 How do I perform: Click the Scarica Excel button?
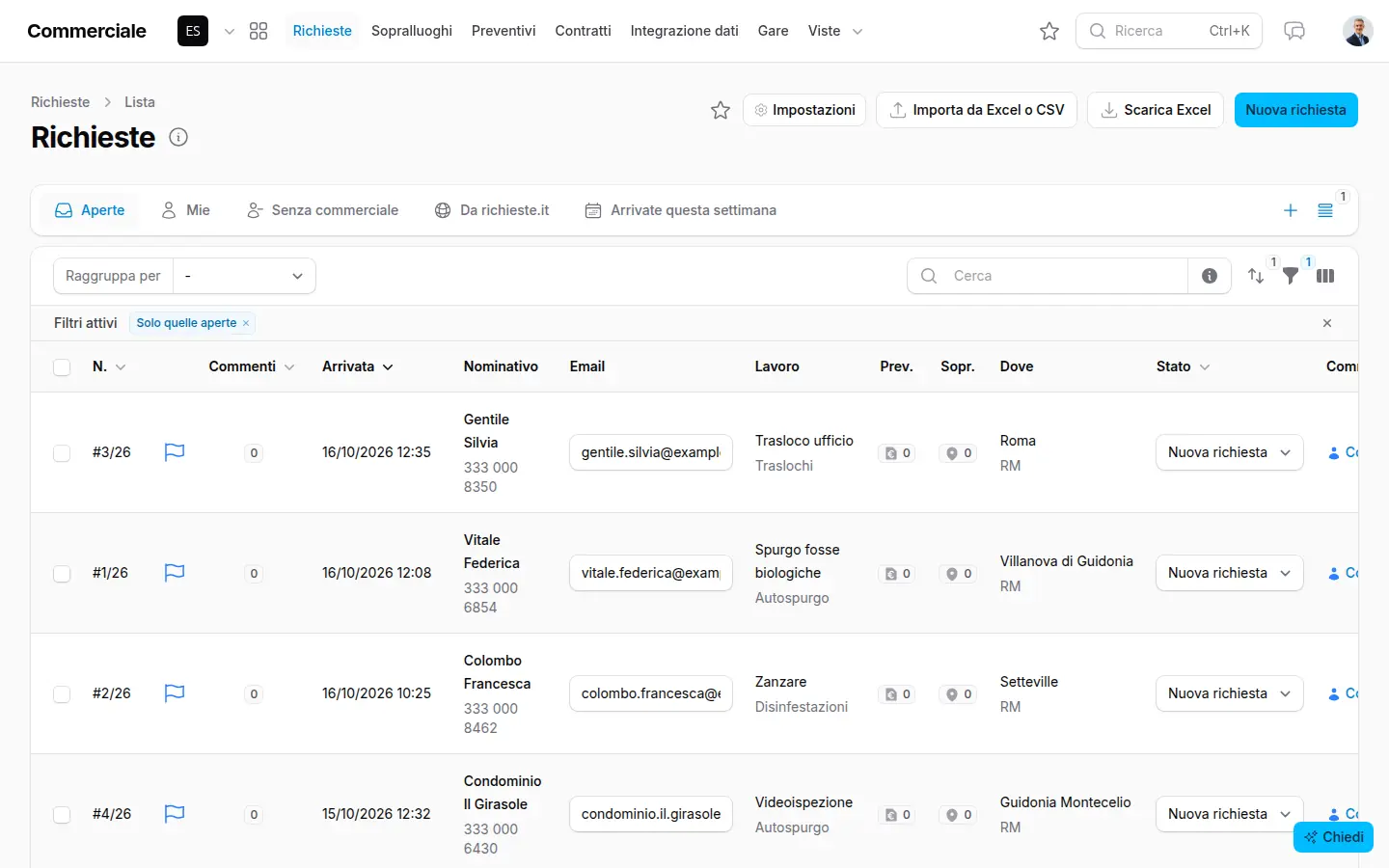pyautogui.click(x=1156, y=110)
